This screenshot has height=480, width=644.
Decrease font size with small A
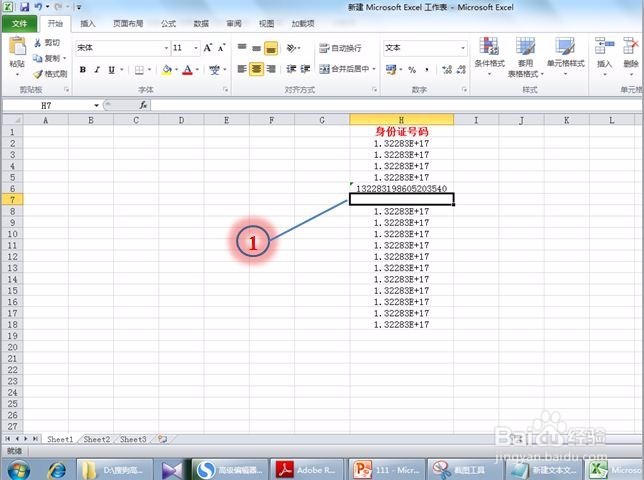222,48
